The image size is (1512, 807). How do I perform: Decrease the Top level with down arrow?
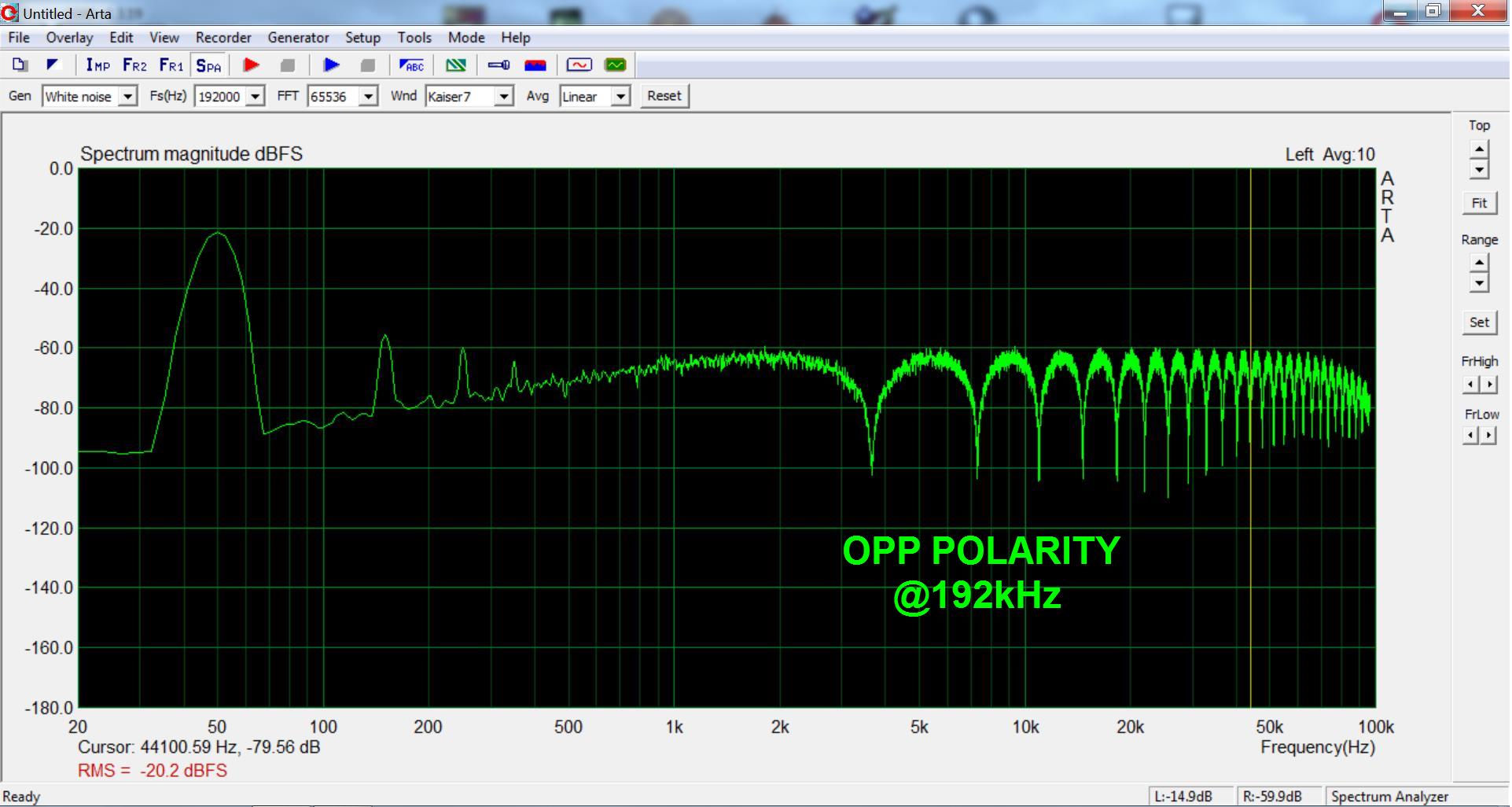coord(1480,169)
